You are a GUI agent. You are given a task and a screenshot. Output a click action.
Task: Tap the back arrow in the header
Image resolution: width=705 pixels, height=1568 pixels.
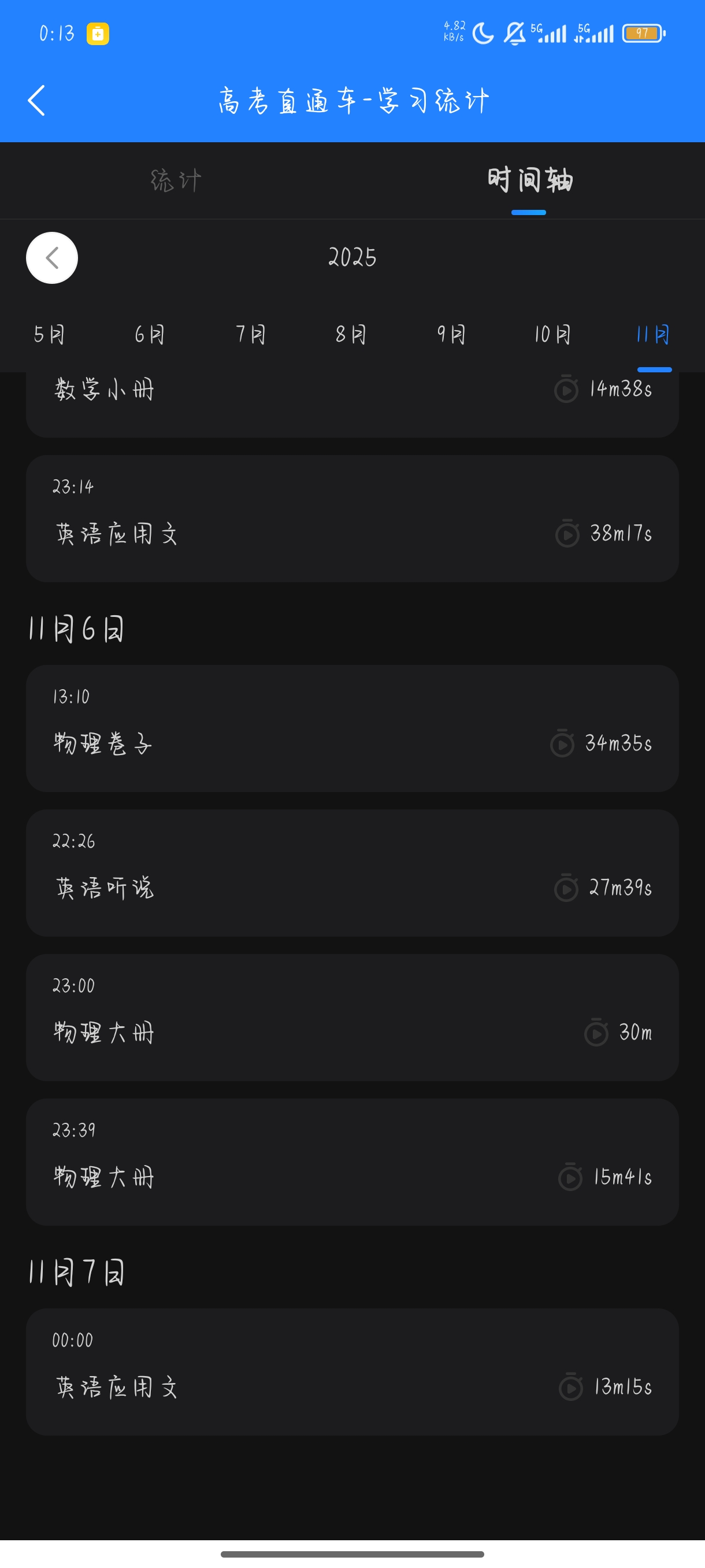tap(37, 101)
